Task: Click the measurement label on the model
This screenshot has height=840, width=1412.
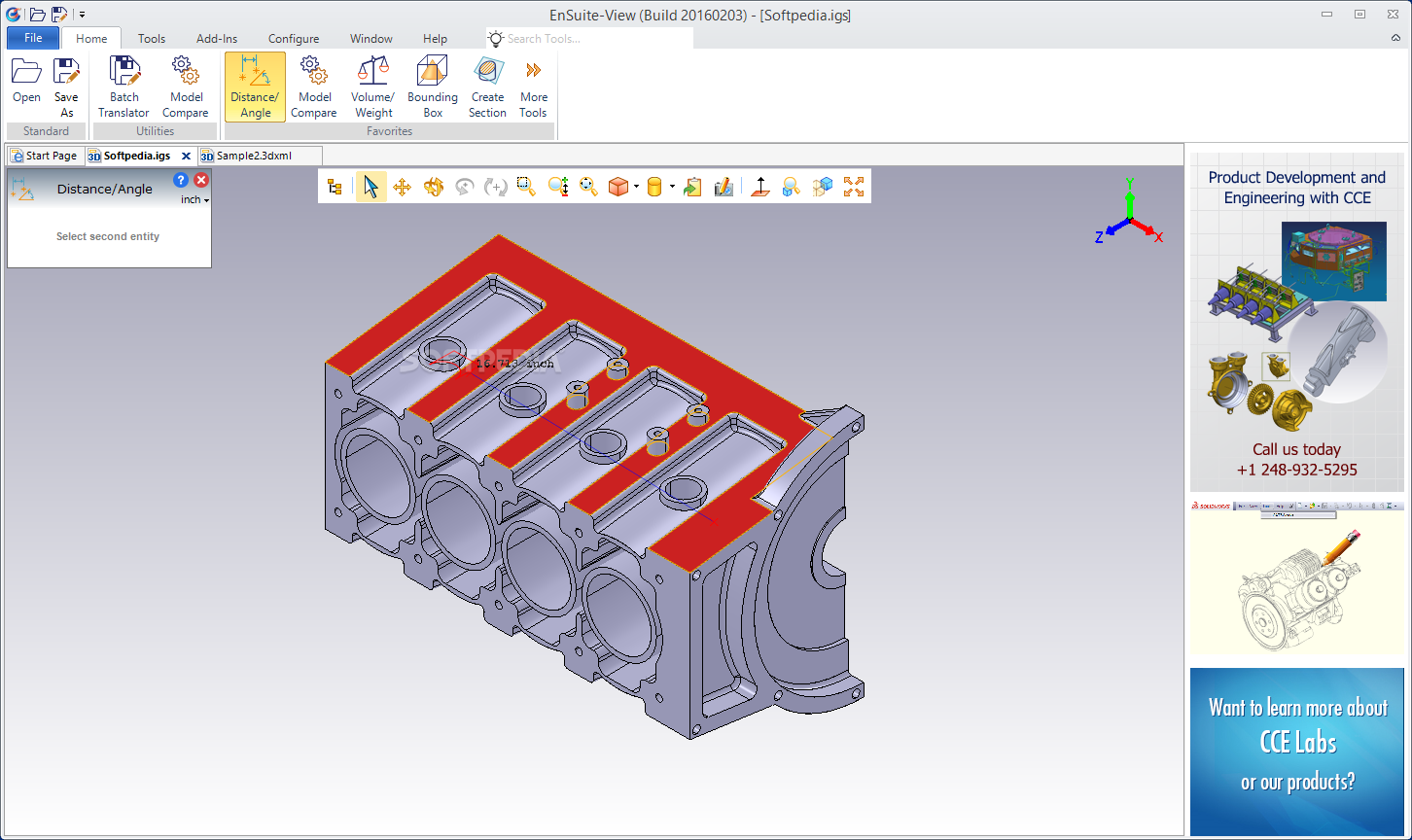Action: [513, 364]
